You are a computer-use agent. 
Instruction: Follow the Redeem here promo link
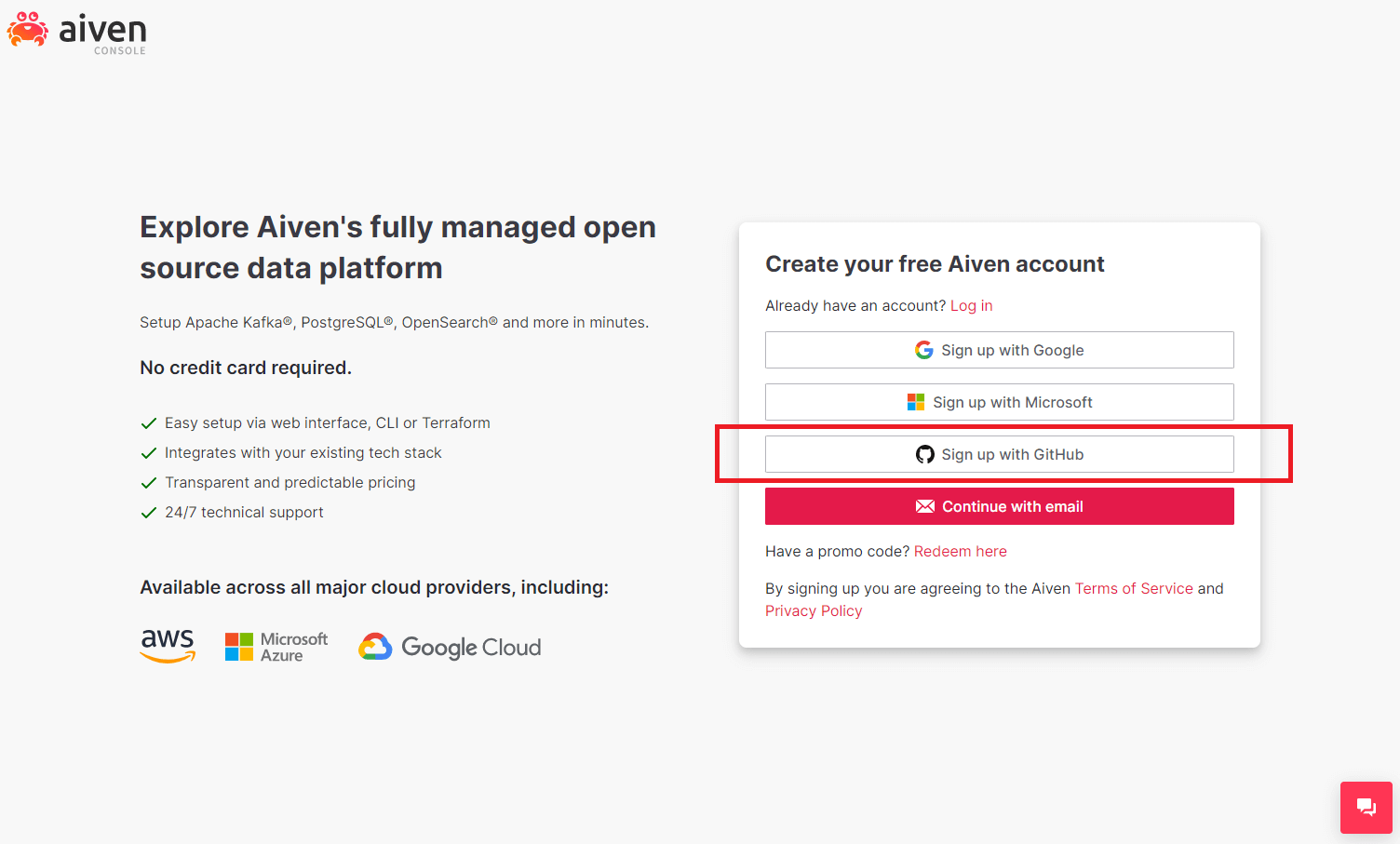[960, 551]
